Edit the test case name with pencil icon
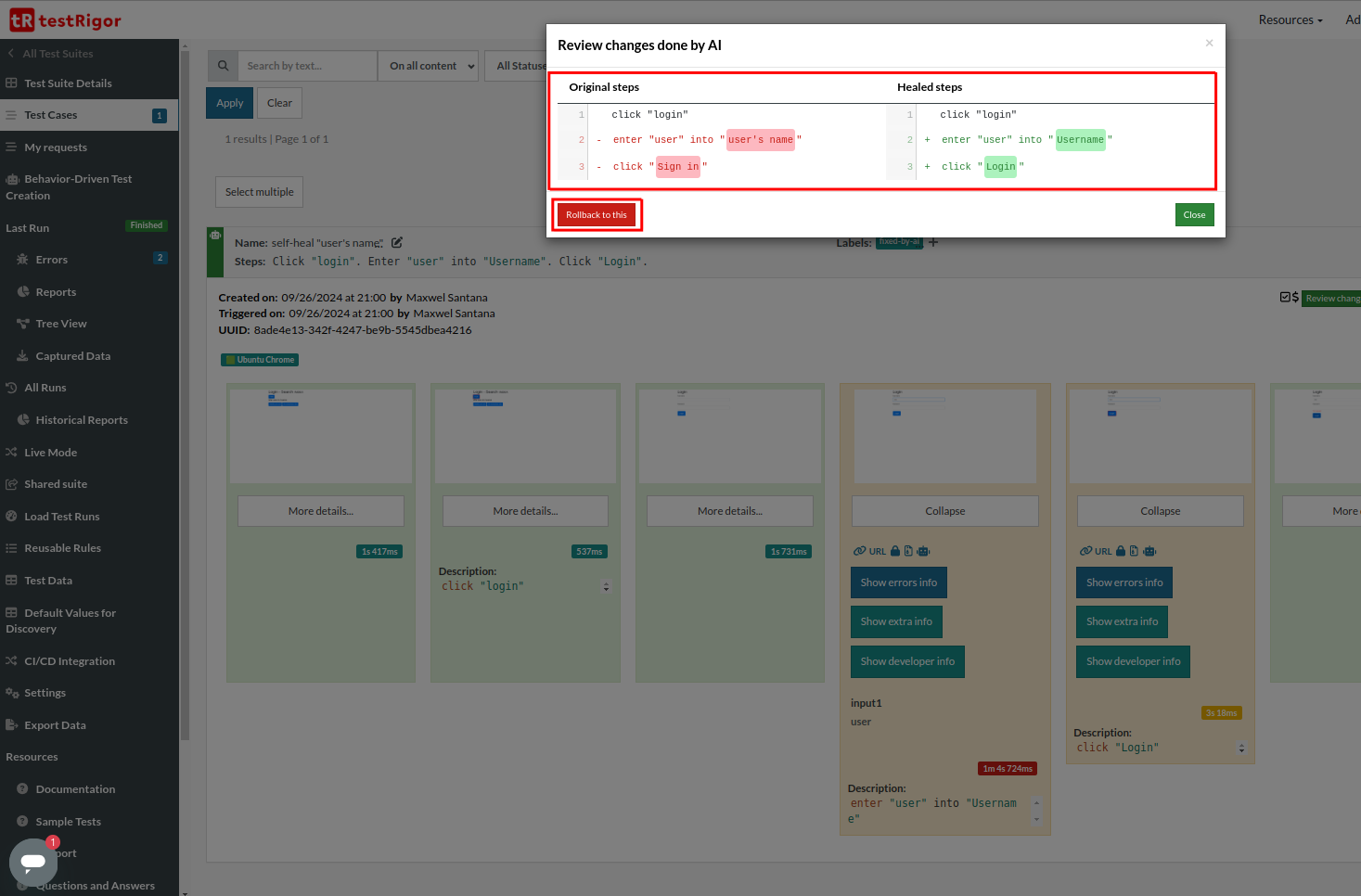Viewport: 1361px width, 896px height. coord(397,243)
